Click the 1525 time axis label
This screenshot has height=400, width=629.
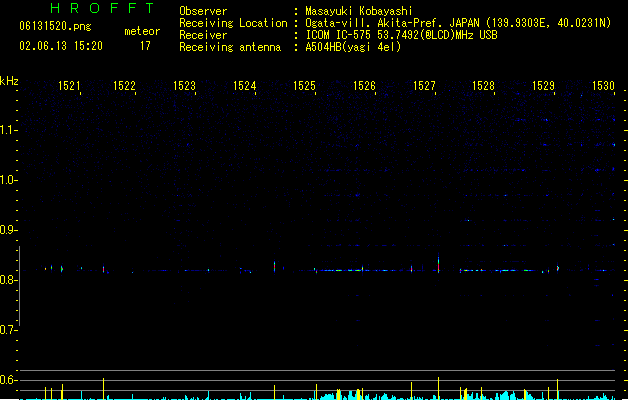(304, 85)
